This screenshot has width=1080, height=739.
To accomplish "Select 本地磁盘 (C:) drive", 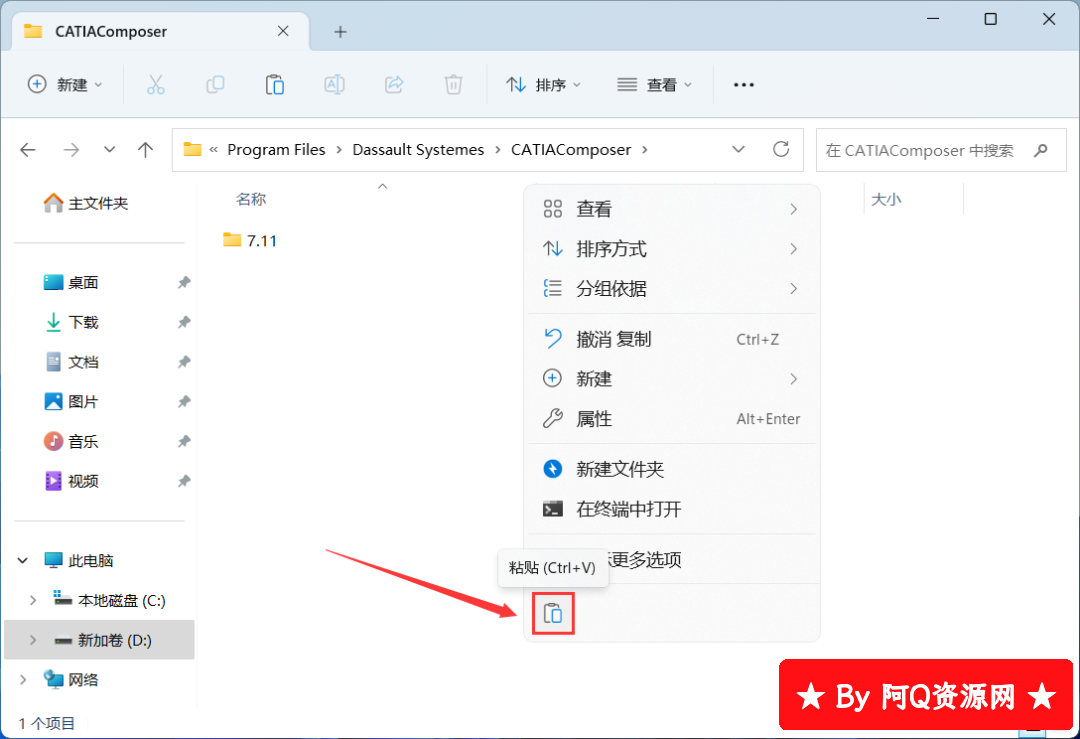I will pos(110,601).
